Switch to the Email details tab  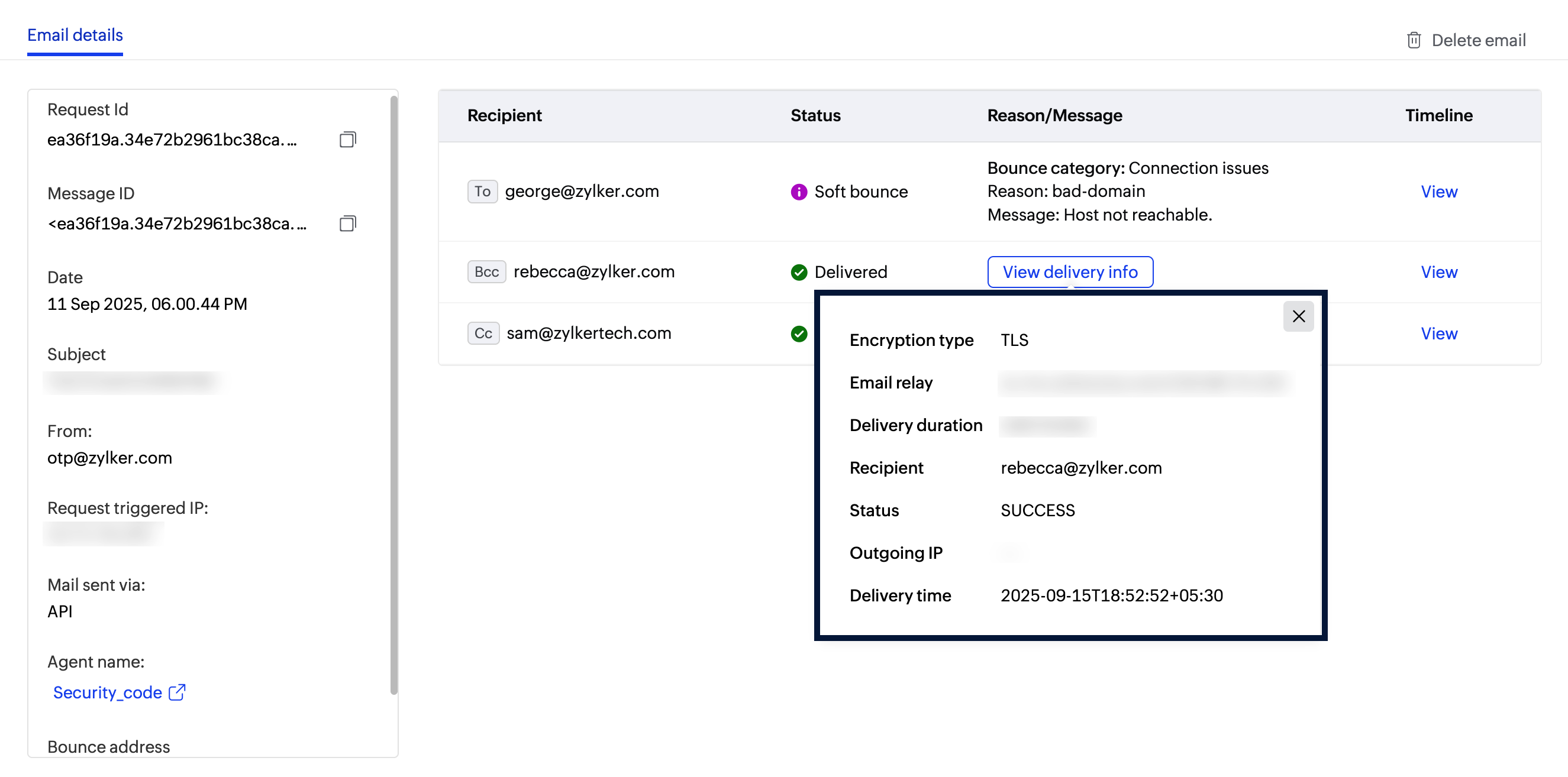pos(75,35)
